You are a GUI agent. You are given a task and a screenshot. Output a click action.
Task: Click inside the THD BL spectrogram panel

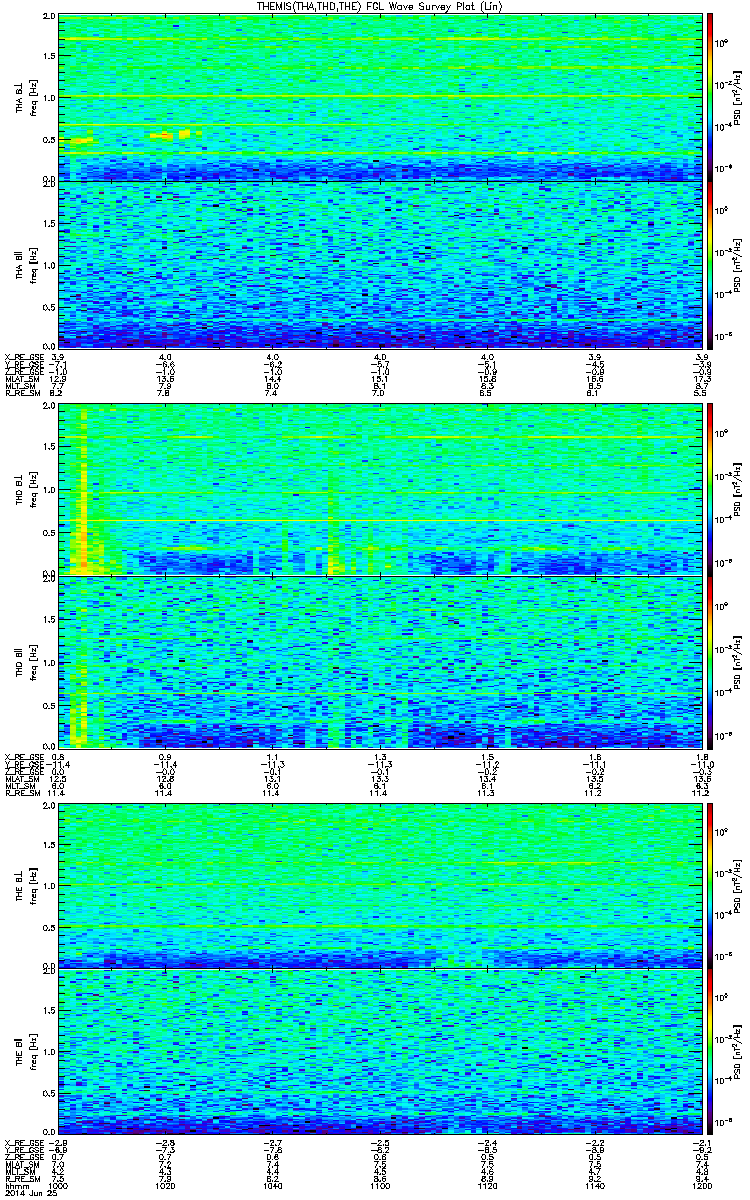pos(379,490)
